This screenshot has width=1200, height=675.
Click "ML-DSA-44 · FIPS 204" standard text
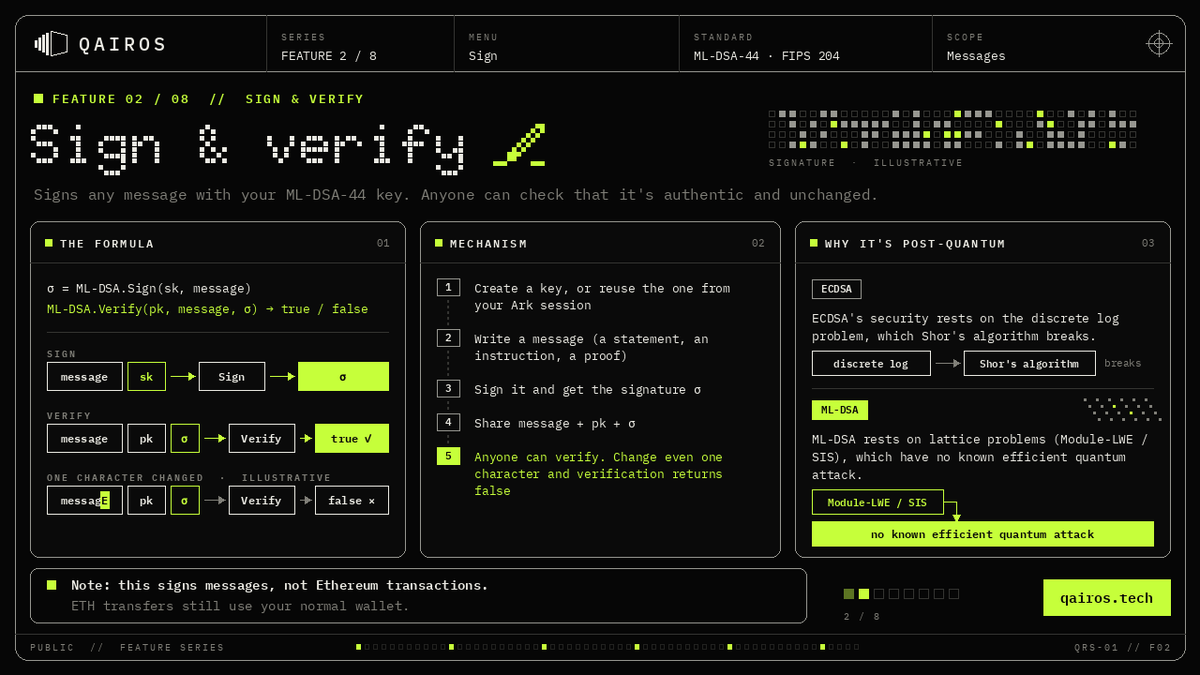click(x=767, y=56)
